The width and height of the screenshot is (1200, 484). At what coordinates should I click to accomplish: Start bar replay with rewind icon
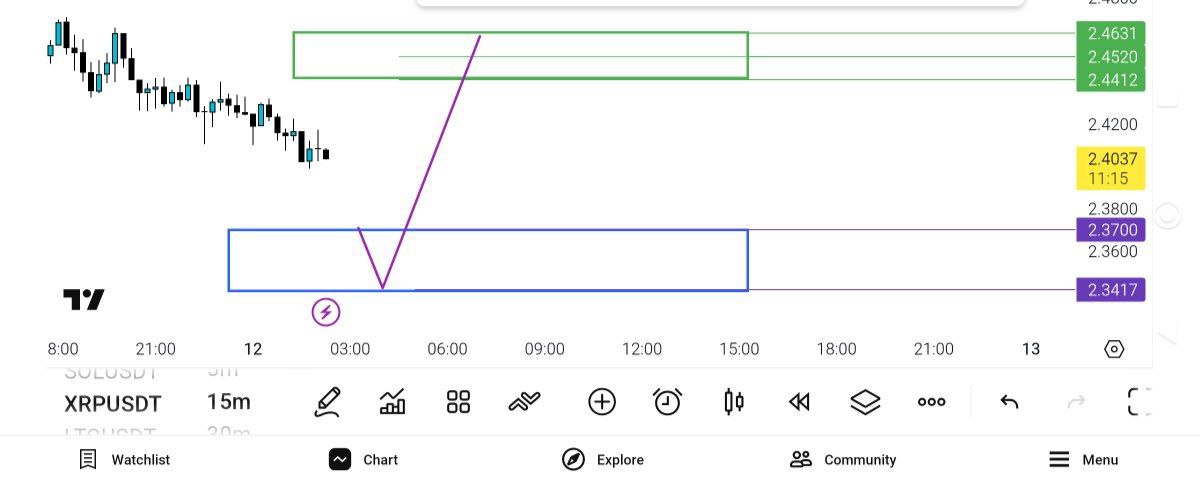pos(798,402)
